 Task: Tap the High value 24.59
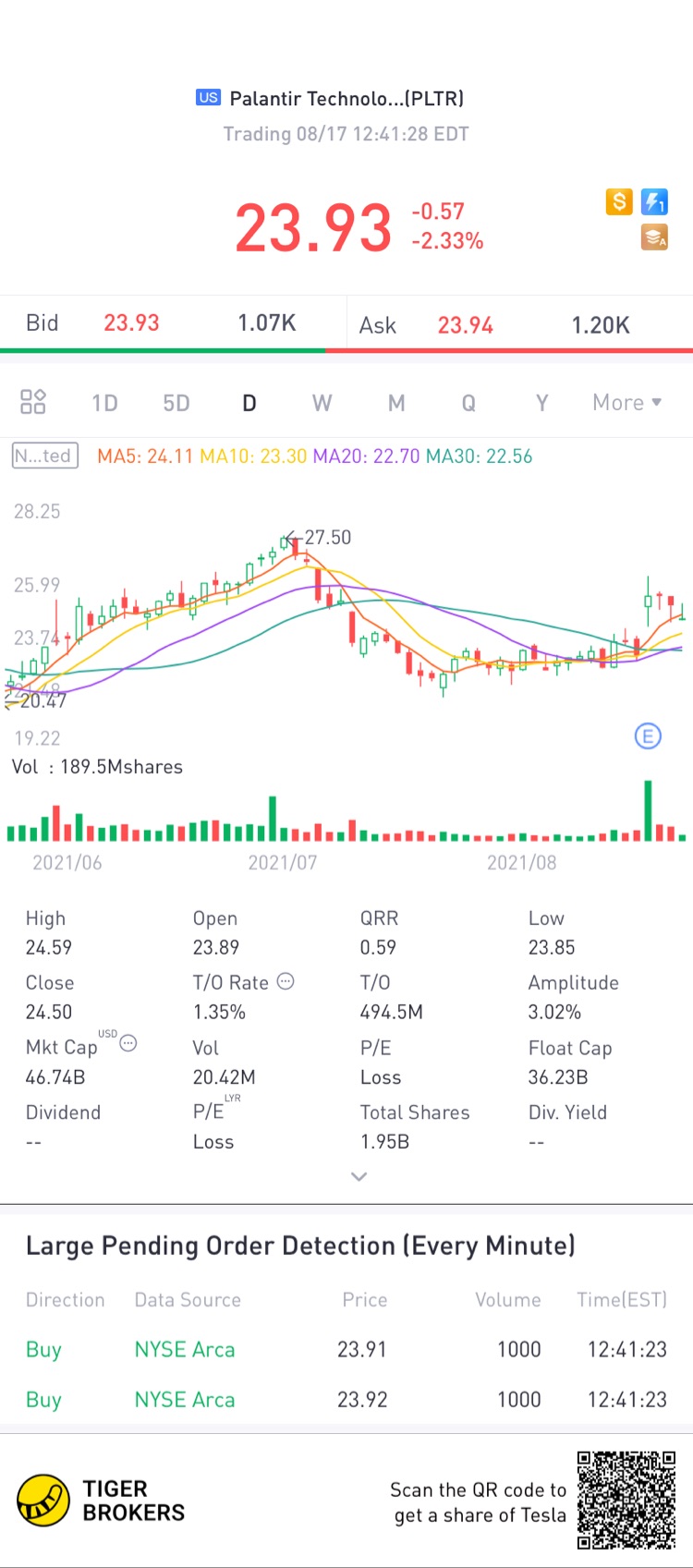point(49,947)
